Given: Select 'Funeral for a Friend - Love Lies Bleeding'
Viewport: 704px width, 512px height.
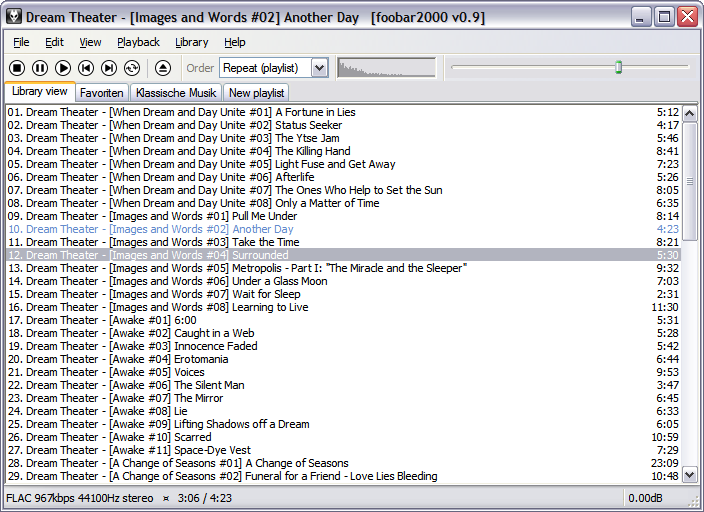Looking at the screenshot, I should tap(343, 477).
